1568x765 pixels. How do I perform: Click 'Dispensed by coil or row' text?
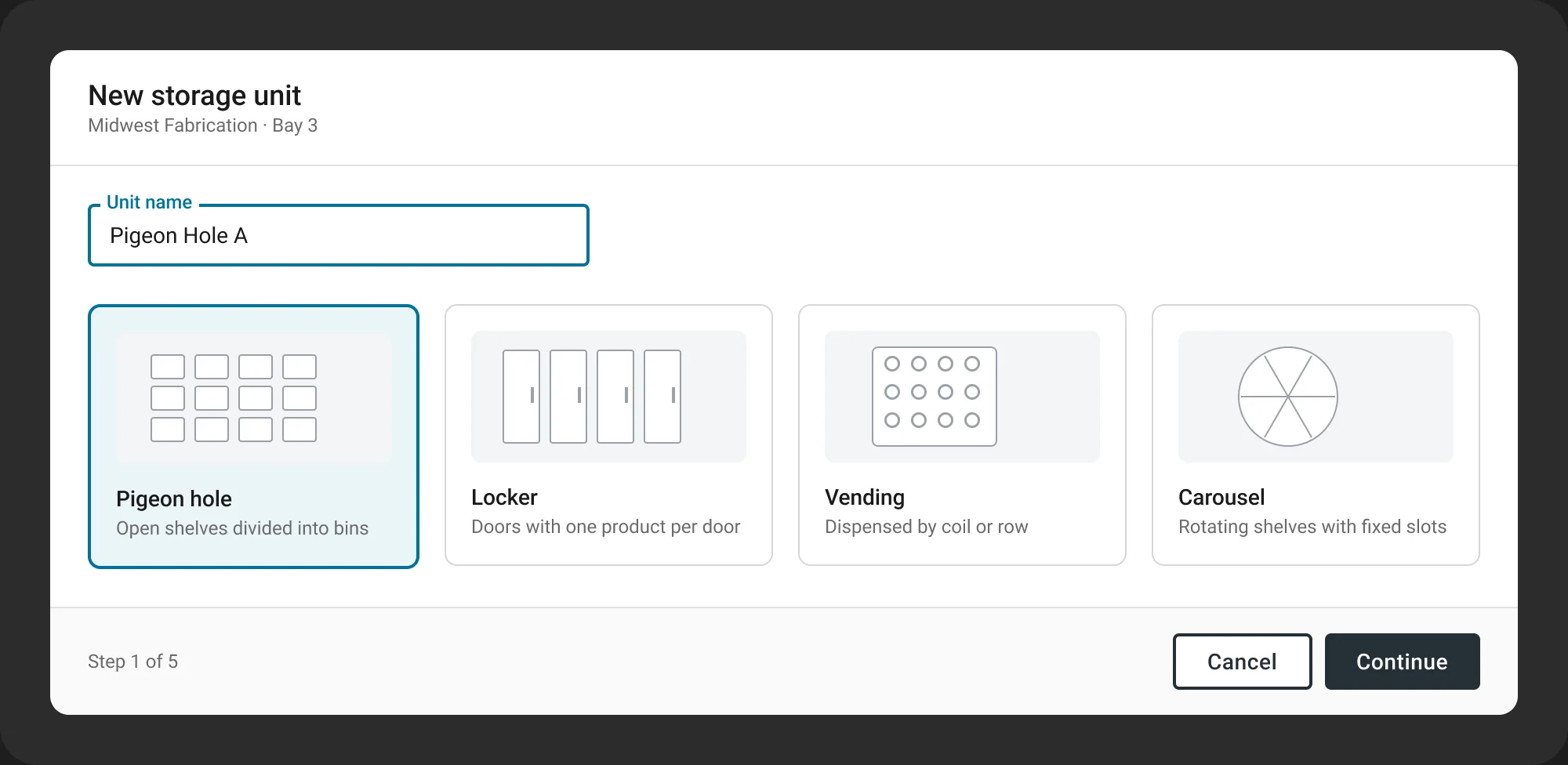coord(927,527)
